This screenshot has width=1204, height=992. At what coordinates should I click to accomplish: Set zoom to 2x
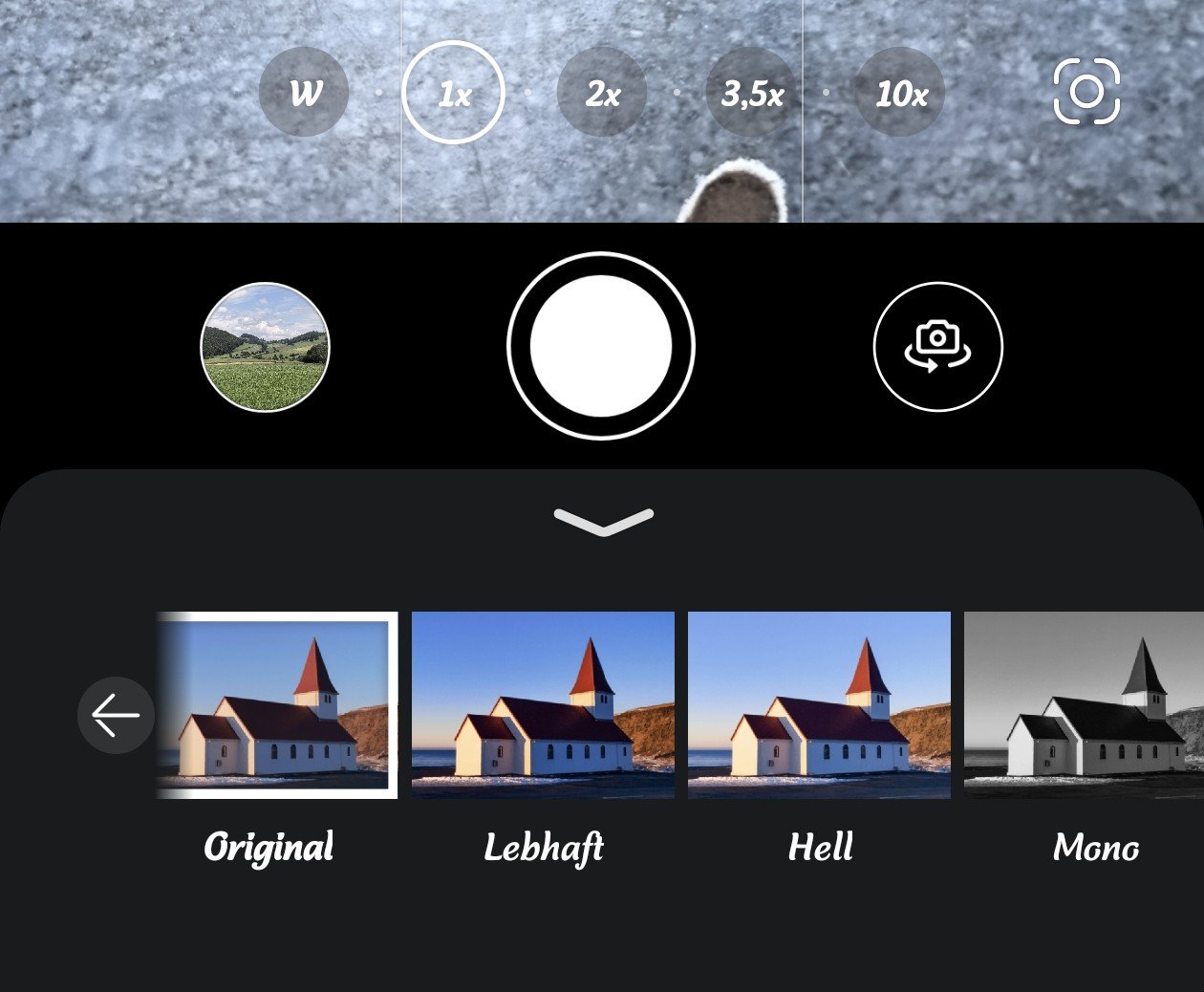click(602, 93)
